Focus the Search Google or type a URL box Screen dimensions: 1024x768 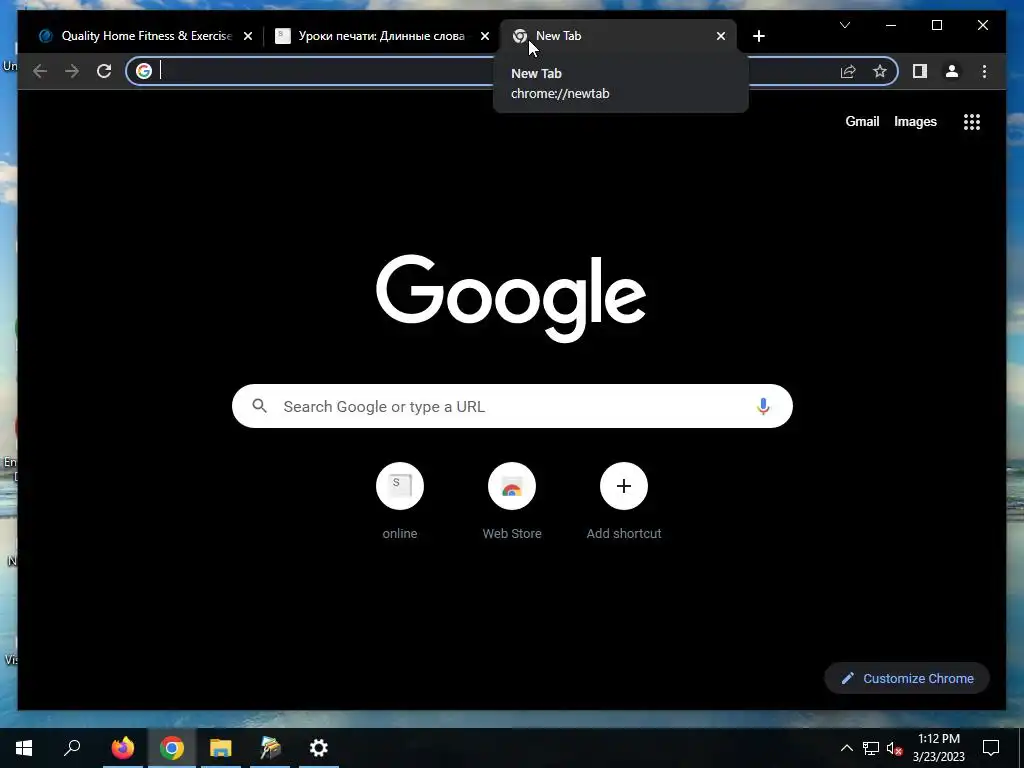pyautogui.click(x=512, y=406)
